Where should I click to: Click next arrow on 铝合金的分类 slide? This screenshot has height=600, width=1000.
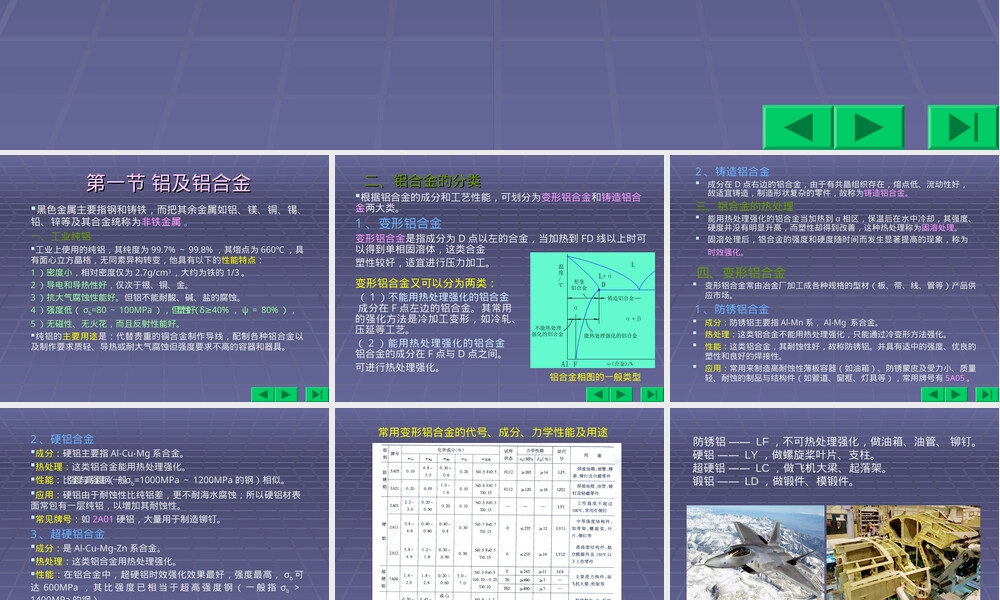[x=621, y=394]
